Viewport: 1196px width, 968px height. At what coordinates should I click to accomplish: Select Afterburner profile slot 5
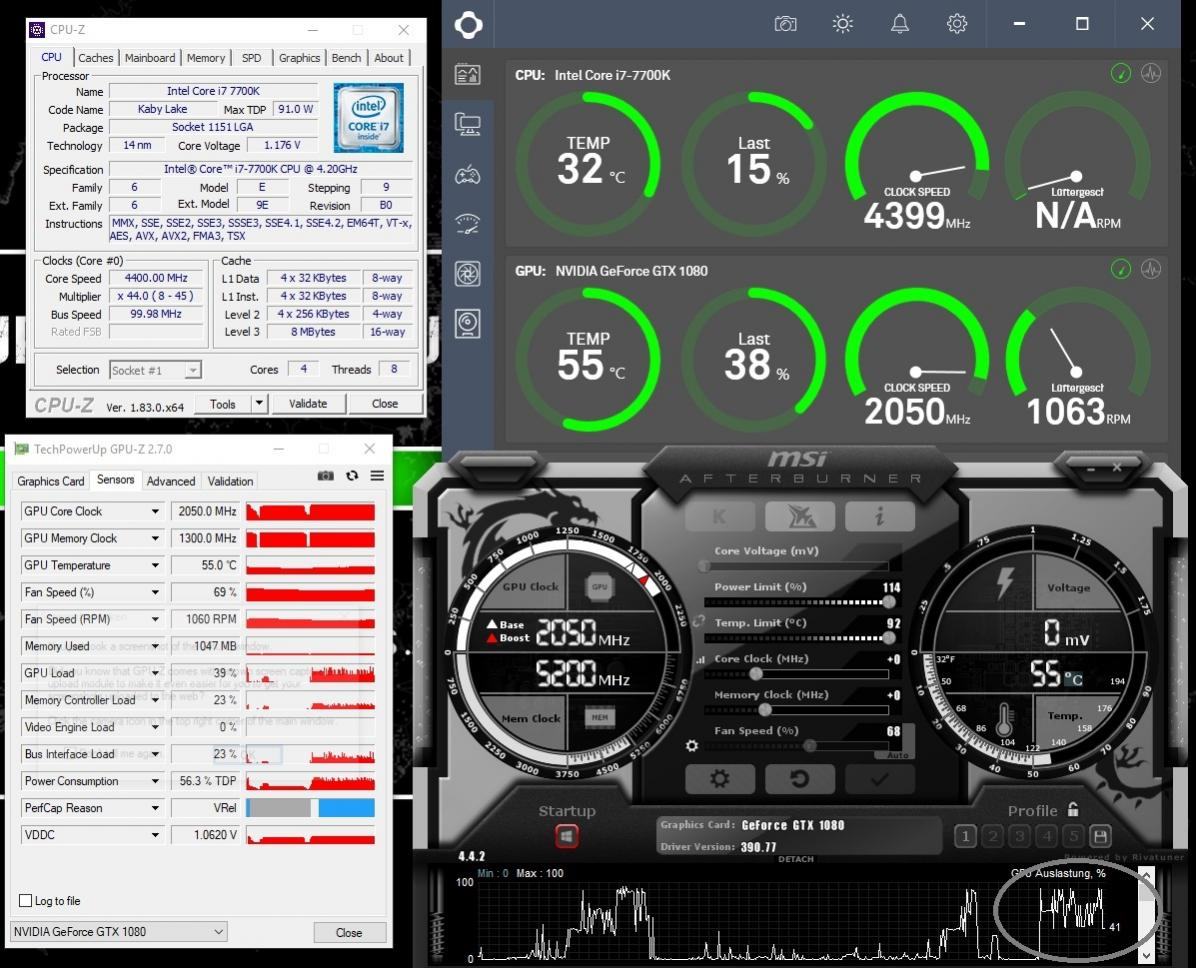click(1073, 837)
